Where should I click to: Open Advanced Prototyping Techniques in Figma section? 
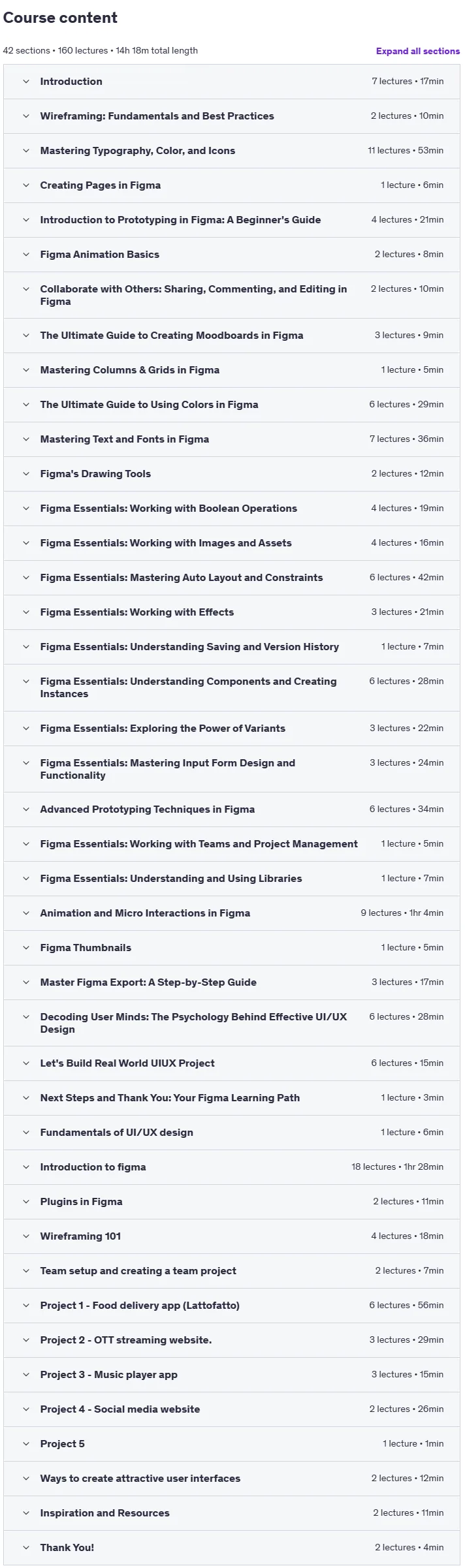point(232,809)
